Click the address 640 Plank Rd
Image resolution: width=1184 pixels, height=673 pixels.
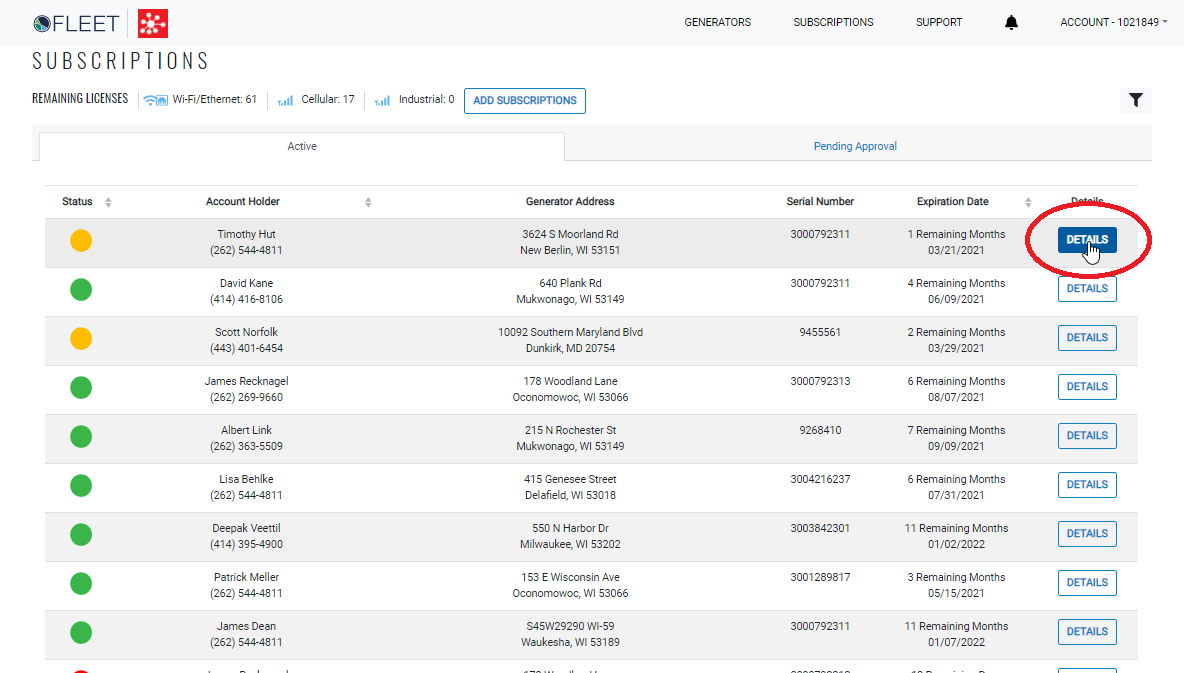pyautogui.click(x=570, y=283)
